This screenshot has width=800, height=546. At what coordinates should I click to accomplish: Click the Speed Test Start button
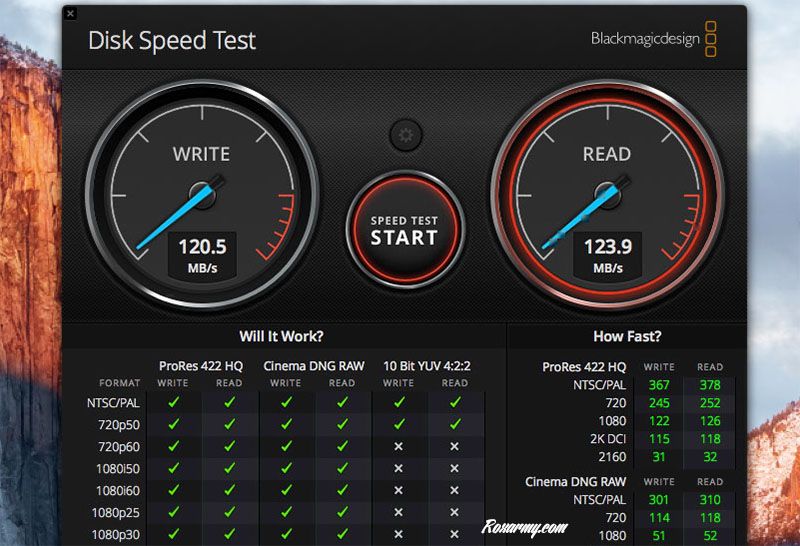tap(404, 230)
